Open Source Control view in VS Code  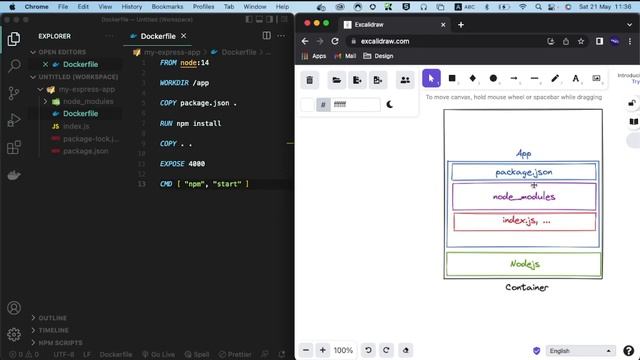coord(14,93)
